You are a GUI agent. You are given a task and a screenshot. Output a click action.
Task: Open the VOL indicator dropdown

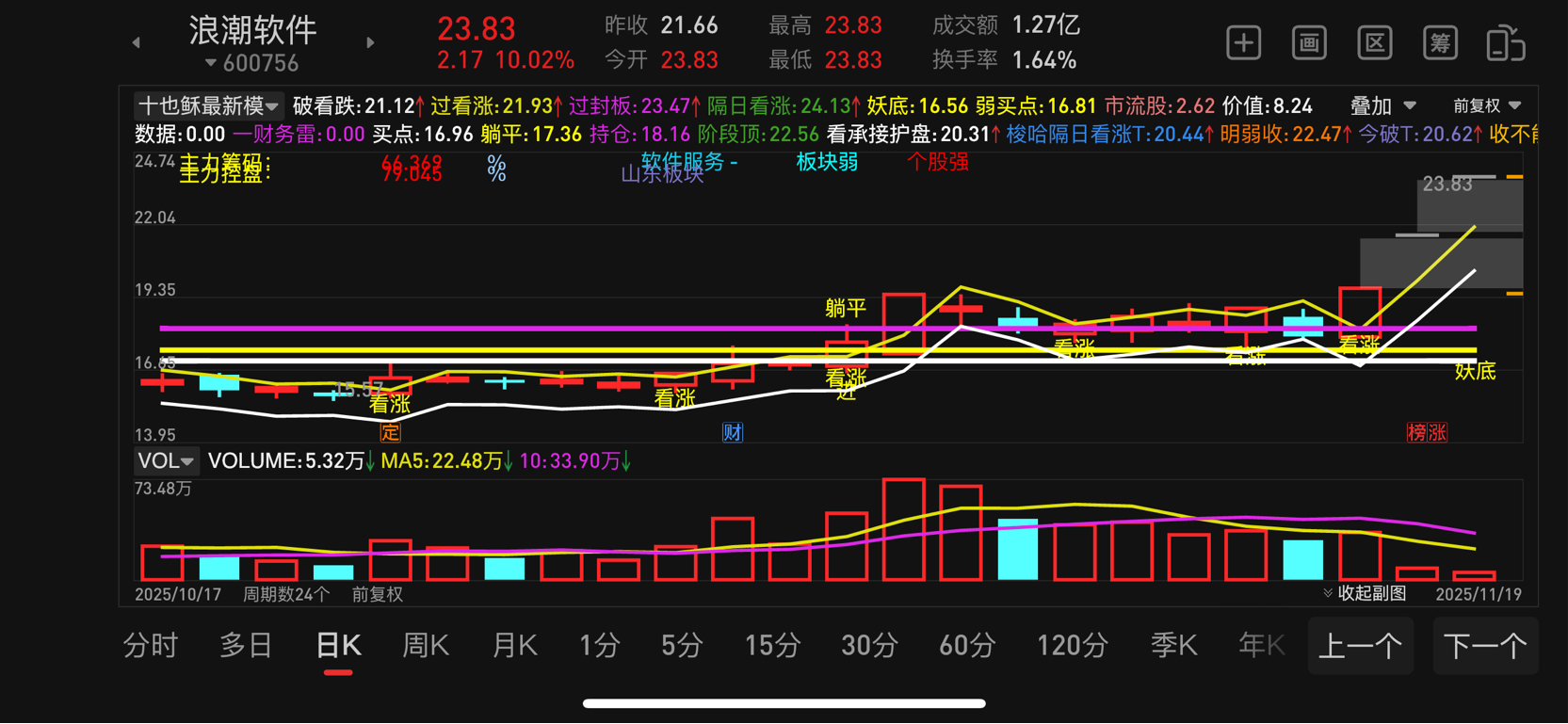(166, 460)
